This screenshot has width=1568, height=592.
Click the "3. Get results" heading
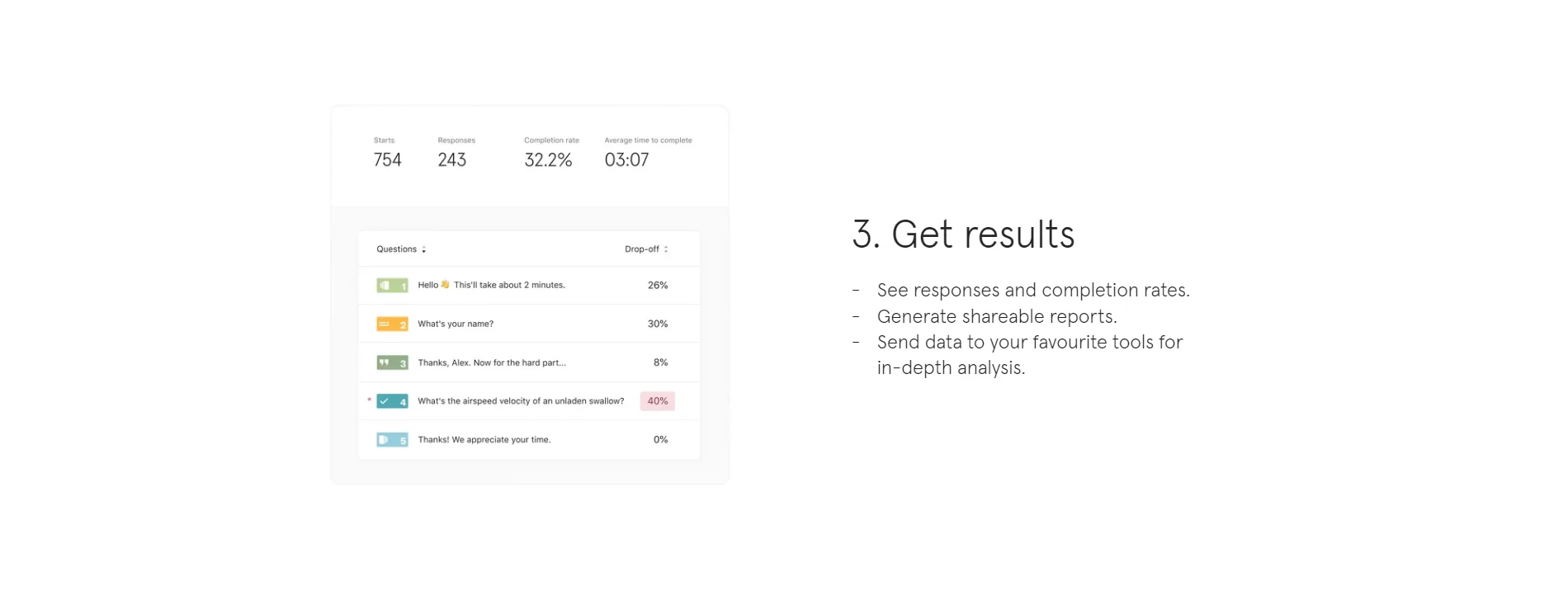[963, 234]
